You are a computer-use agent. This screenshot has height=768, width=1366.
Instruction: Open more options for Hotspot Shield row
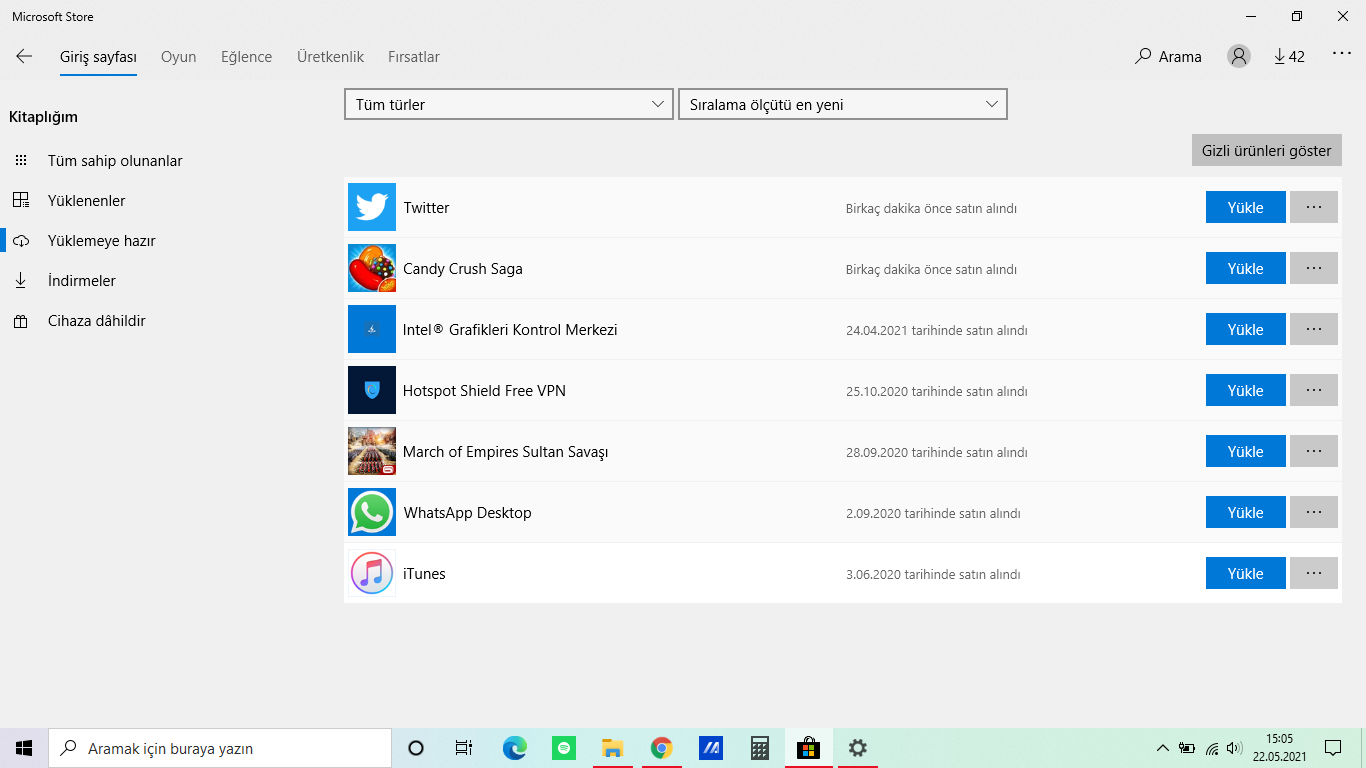[1314, 390]
